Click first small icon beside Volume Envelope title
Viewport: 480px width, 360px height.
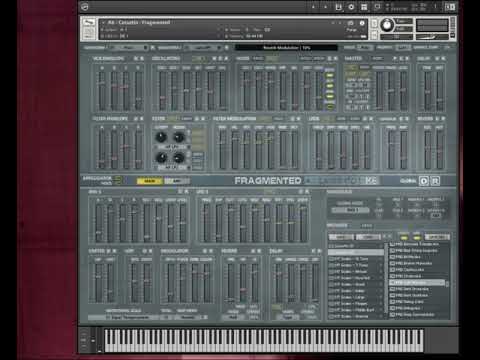pos(136,58)
